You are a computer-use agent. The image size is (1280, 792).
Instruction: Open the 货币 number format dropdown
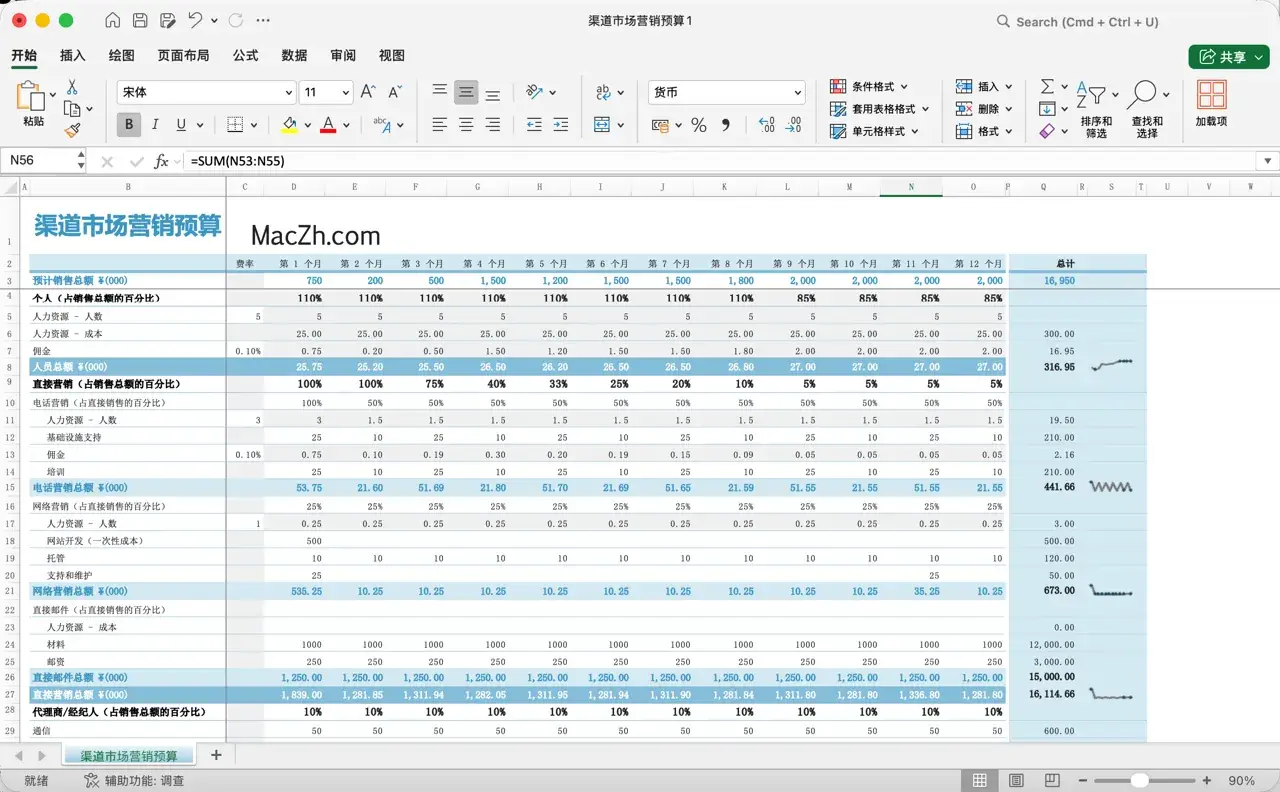726,92
